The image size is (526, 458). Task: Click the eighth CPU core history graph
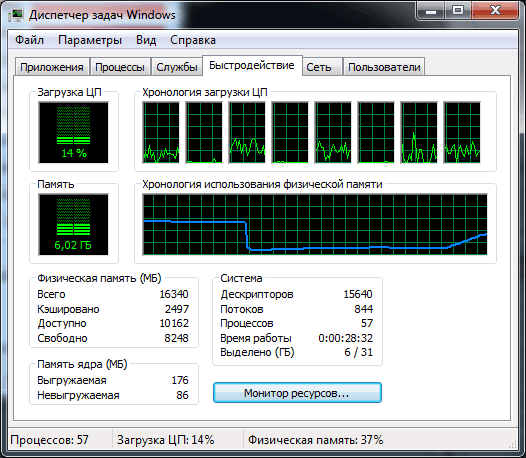coord(462,133)
